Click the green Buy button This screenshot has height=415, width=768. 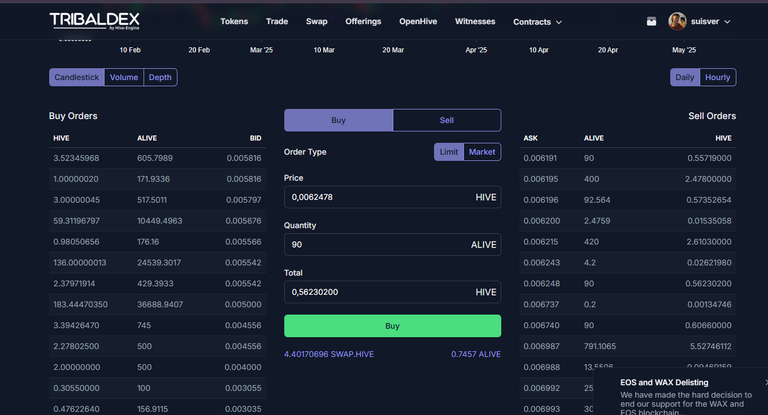point(392,326)
